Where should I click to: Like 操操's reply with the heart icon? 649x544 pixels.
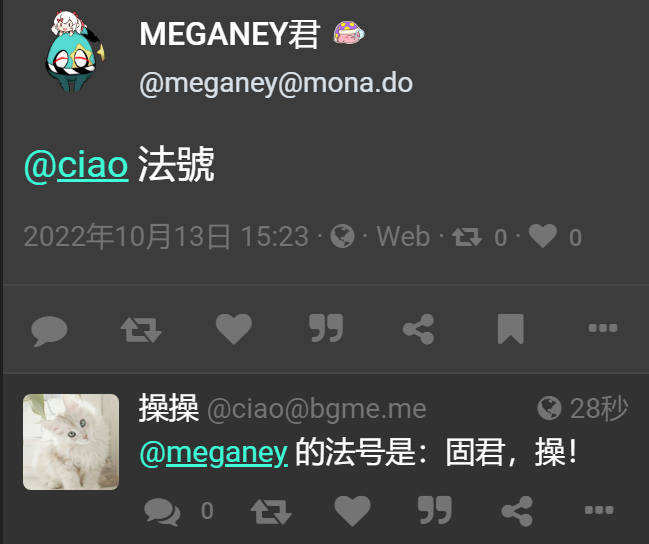(352, 511)
